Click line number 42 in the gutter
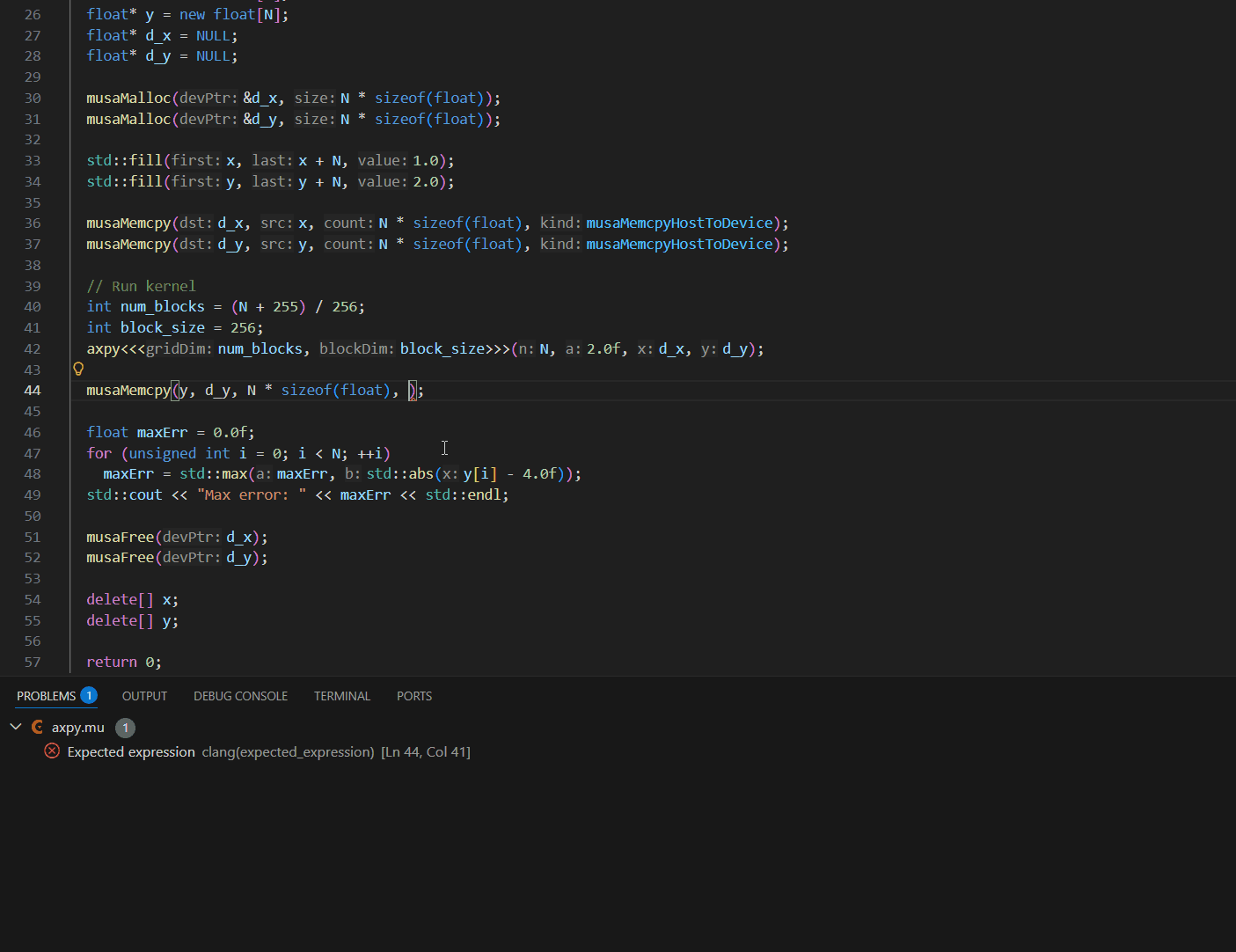The image size is (1236, 952). click(x=33, y=348)
